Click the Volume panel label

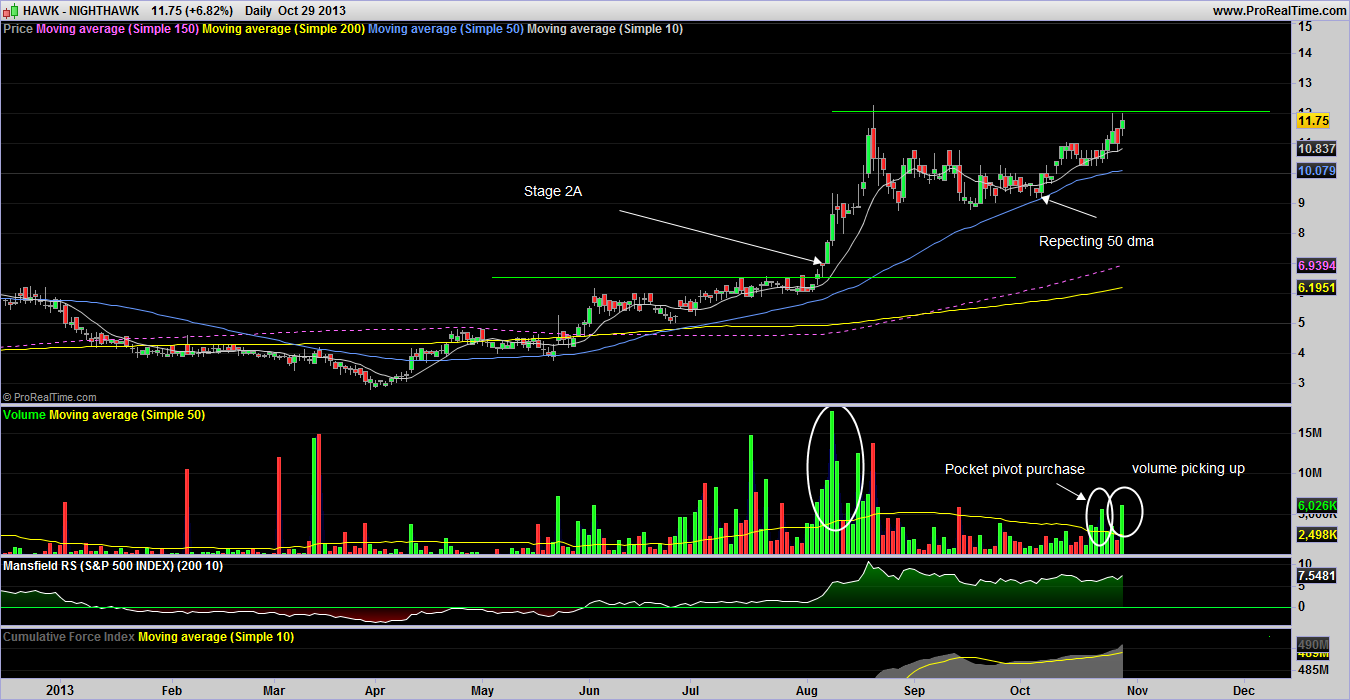24,414
